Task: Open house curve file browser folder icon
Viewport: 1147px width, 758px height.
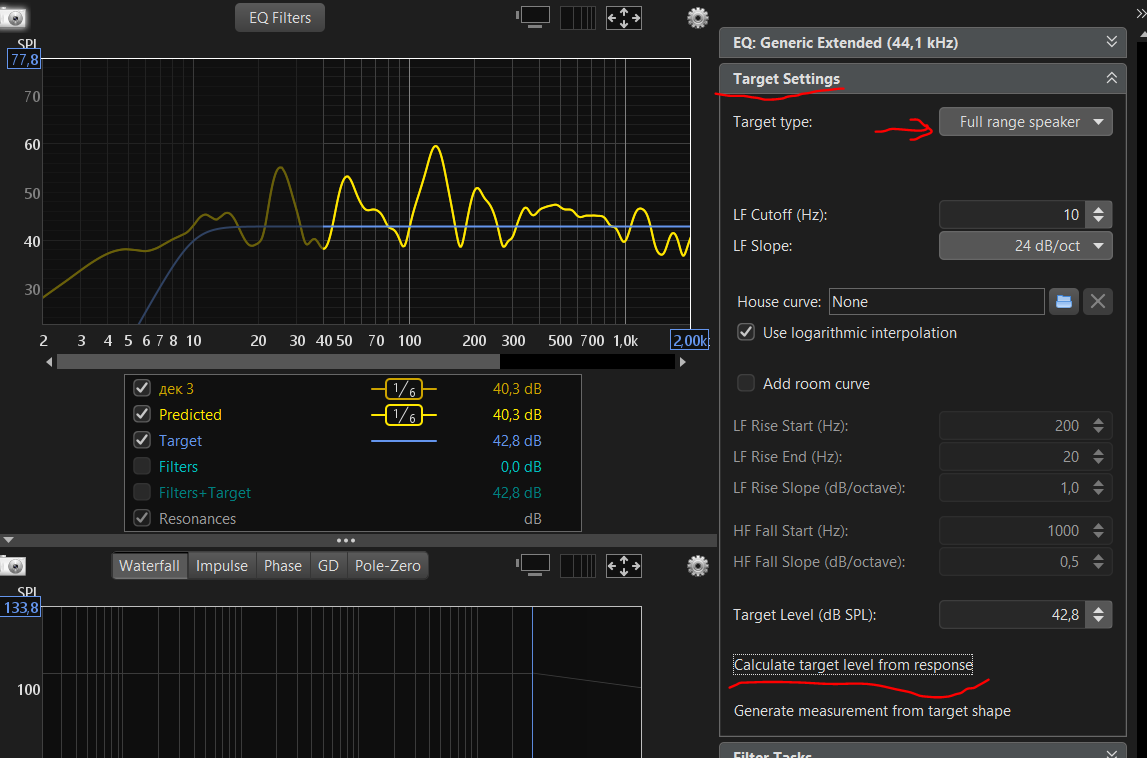Action: pos(1064,301)
